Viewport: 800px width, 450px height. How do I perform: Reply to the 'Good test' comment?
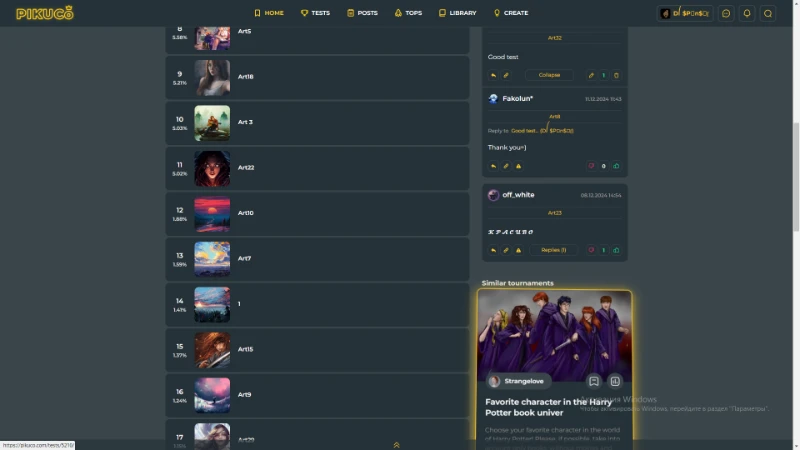(x=493, y=76)
